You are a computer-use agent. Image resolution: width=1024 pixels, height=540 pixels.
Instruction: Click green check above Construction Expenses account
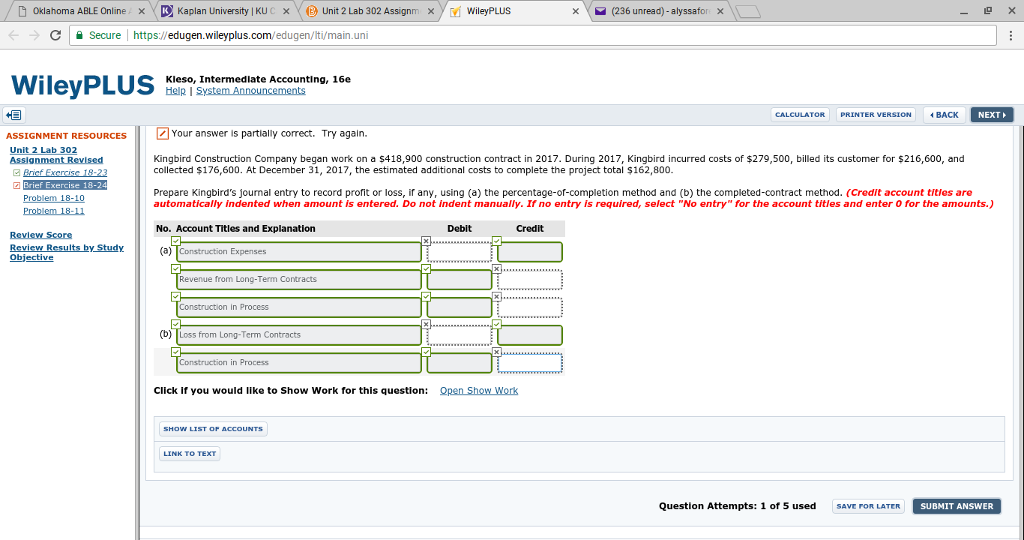[176, 241]
